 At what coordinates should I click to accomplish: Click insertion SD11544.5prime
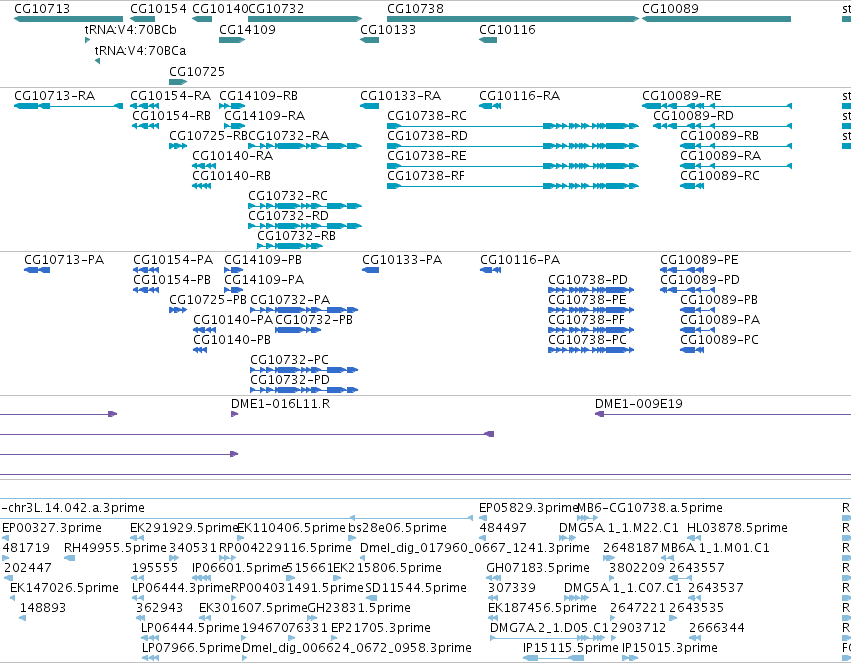click(416, 588)
